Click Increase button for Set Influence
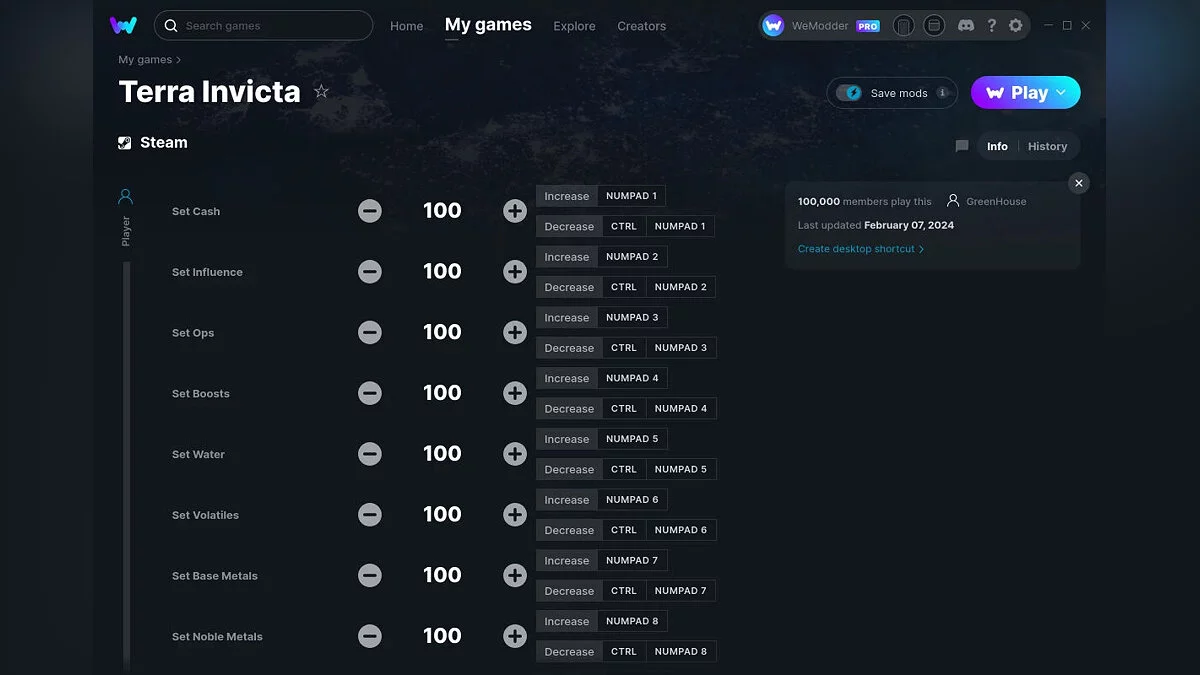1200x675 pixels. click(567, 257)
